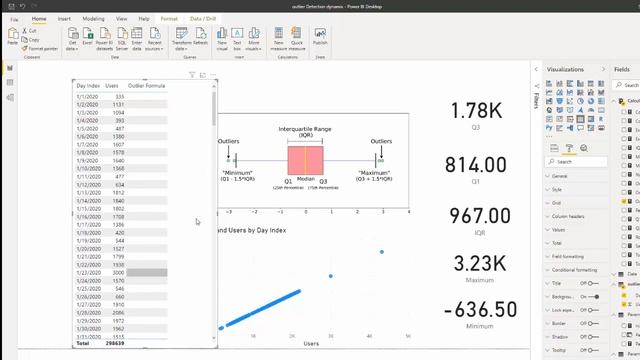Toggle the Lock aspect switch
640x360 pixels.
pos(593,310)
